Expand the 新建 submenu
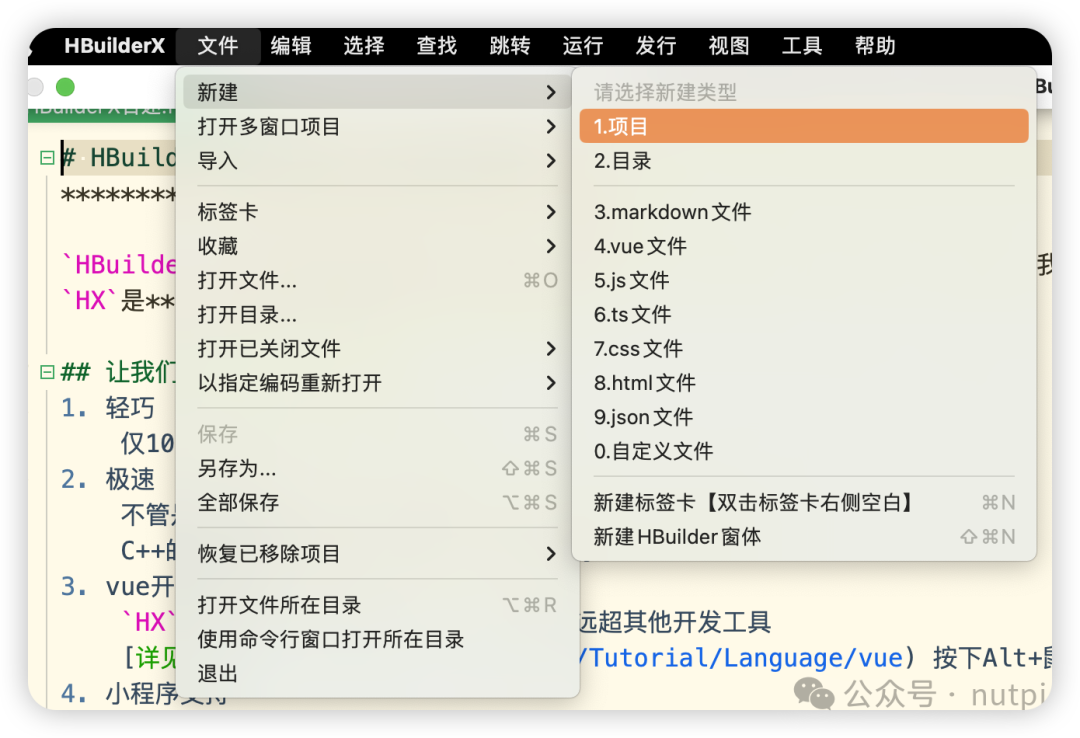 click(x=377, y=92)
